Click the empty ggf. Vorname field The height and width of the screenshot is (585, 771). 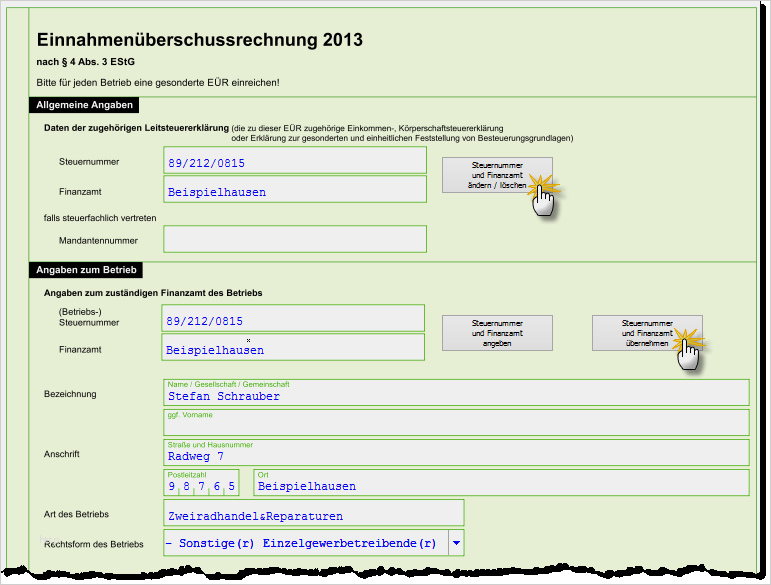[x=456, y=423]
